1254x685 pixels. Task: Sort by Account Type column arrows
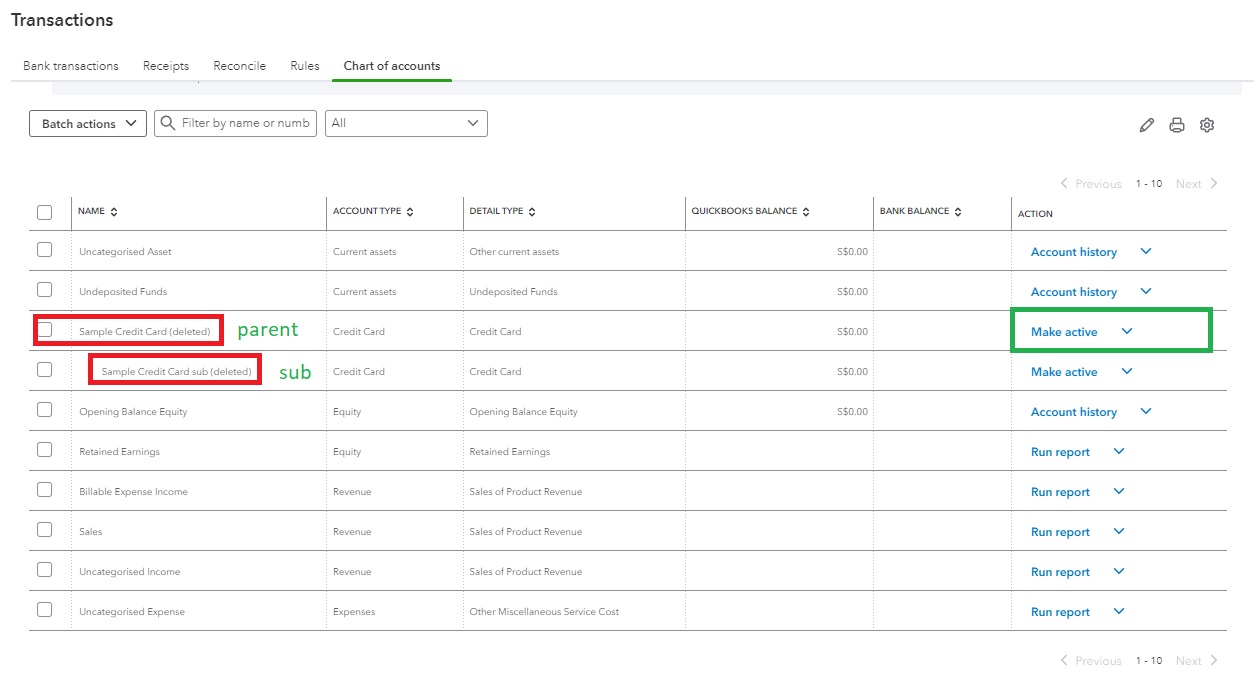pos(410,212)
